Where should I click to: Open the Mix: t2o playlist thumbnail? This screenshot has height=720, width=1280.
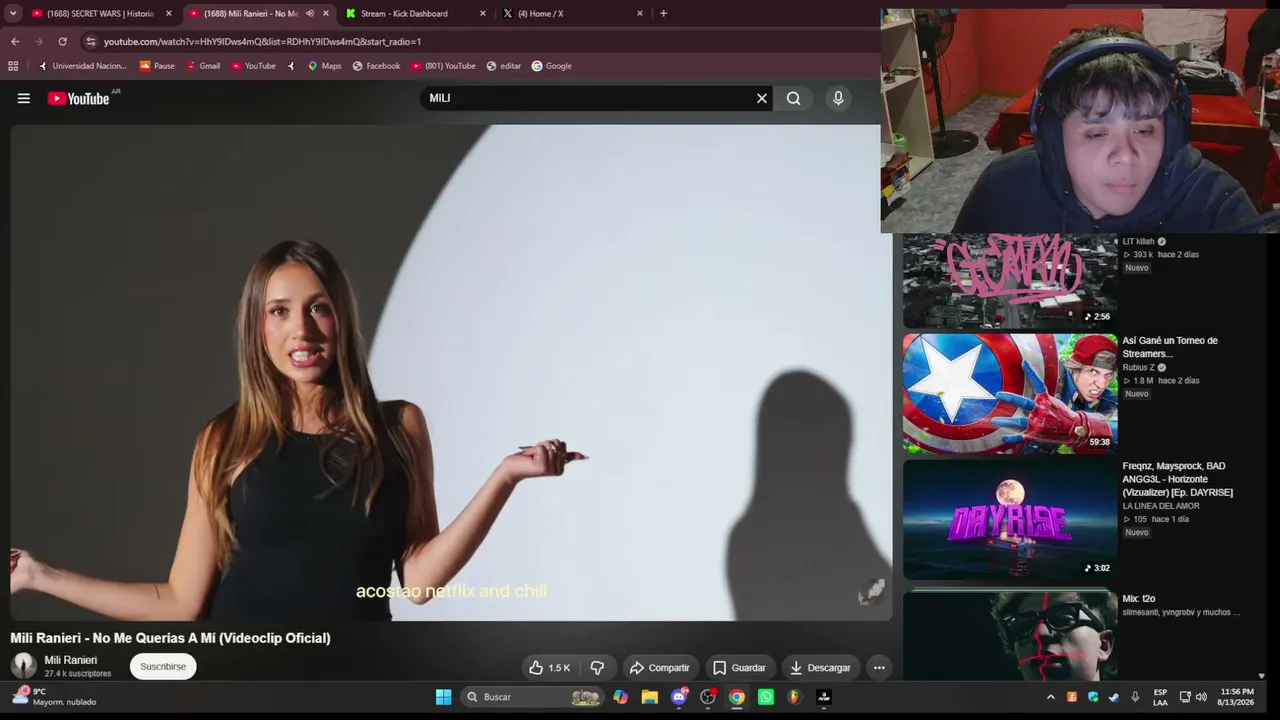tap(1010, 636)
